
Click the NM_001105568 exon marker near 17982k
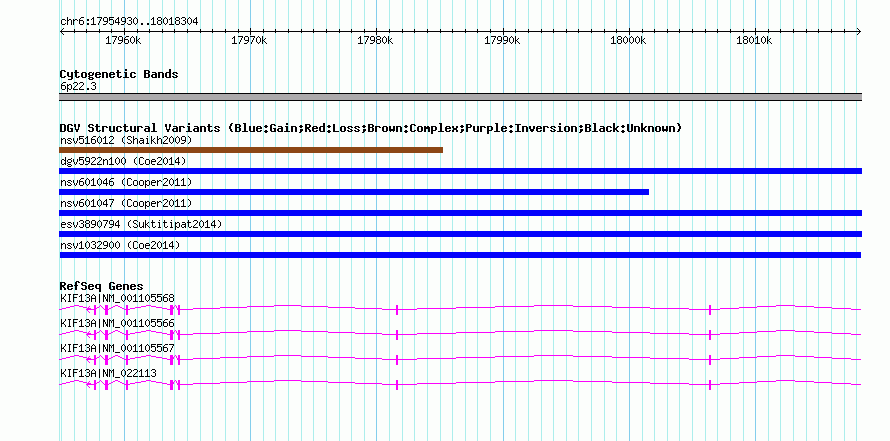(x=397, y=309)
